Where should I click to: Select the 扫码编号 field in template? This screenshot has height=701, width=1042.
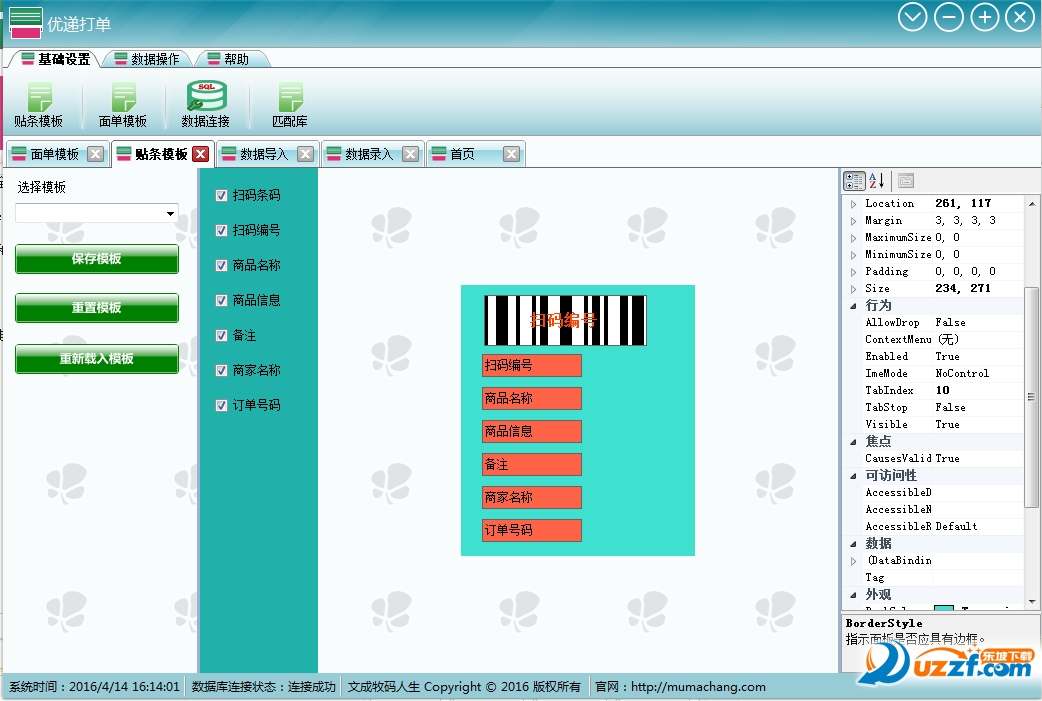(532, 365)
